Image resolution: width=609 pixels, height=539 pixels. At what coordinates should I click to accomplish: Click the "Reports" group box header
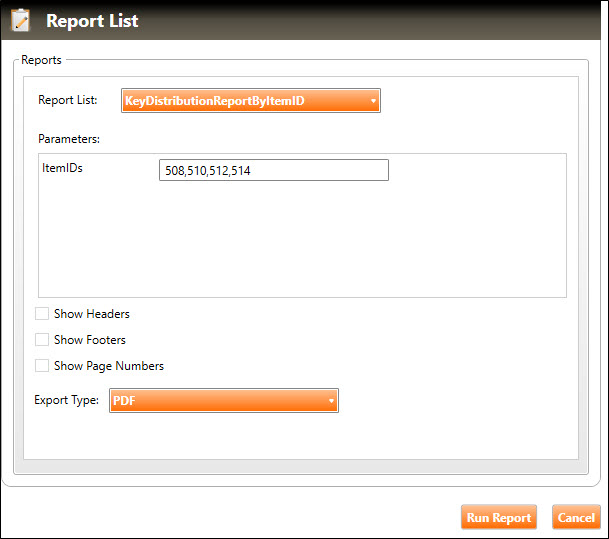[41, 60]
